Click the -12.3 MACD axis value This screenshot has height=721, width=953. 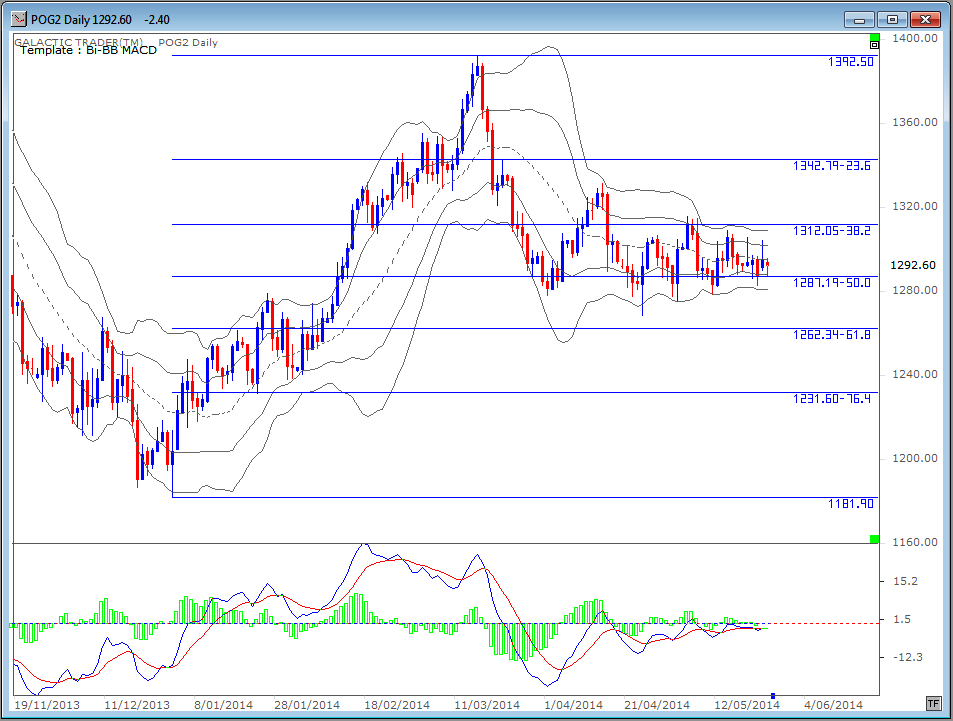[x=907, y=657]
